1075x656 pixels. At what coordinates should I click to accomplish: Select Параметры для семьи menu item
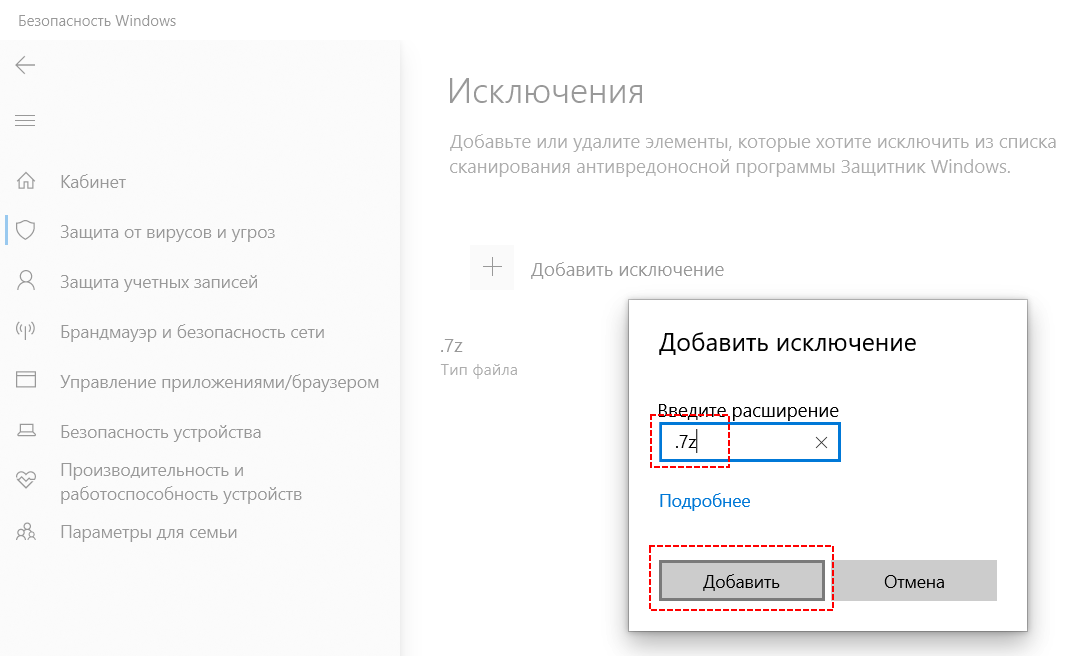pos(149,532)
